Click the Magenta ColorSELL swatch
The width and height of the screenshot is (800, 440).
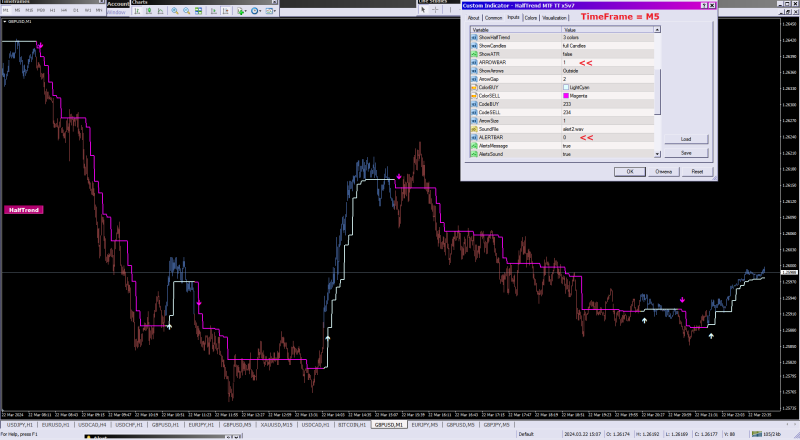coord(566,95)
